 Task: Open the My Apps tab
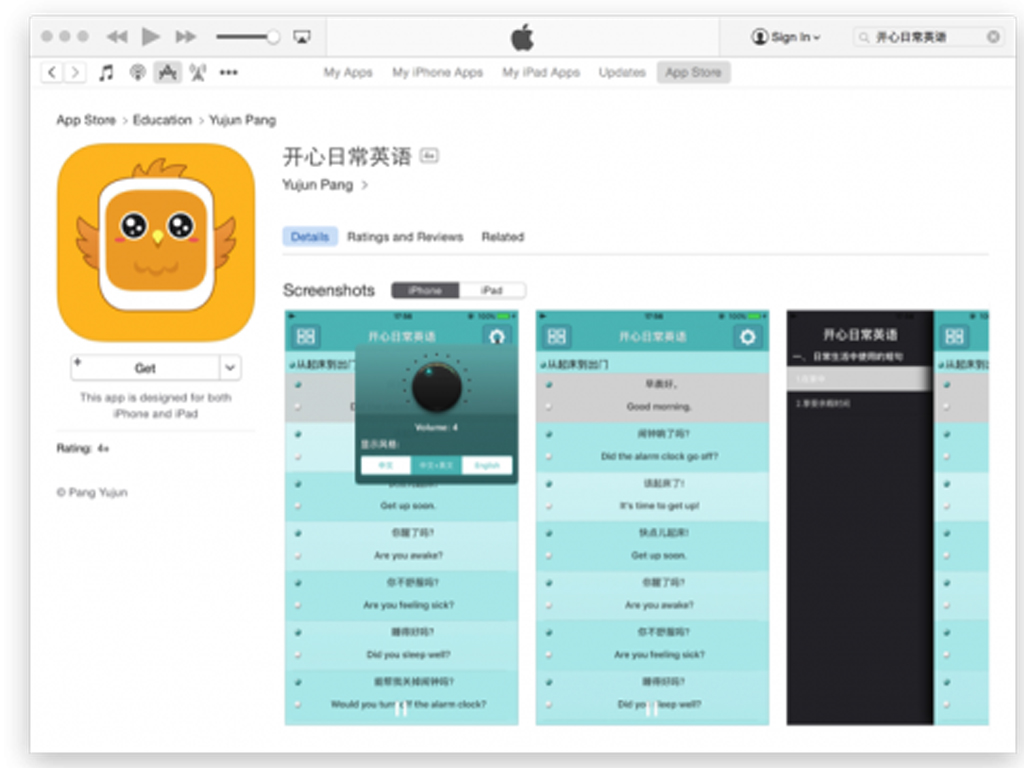[348, 72]
